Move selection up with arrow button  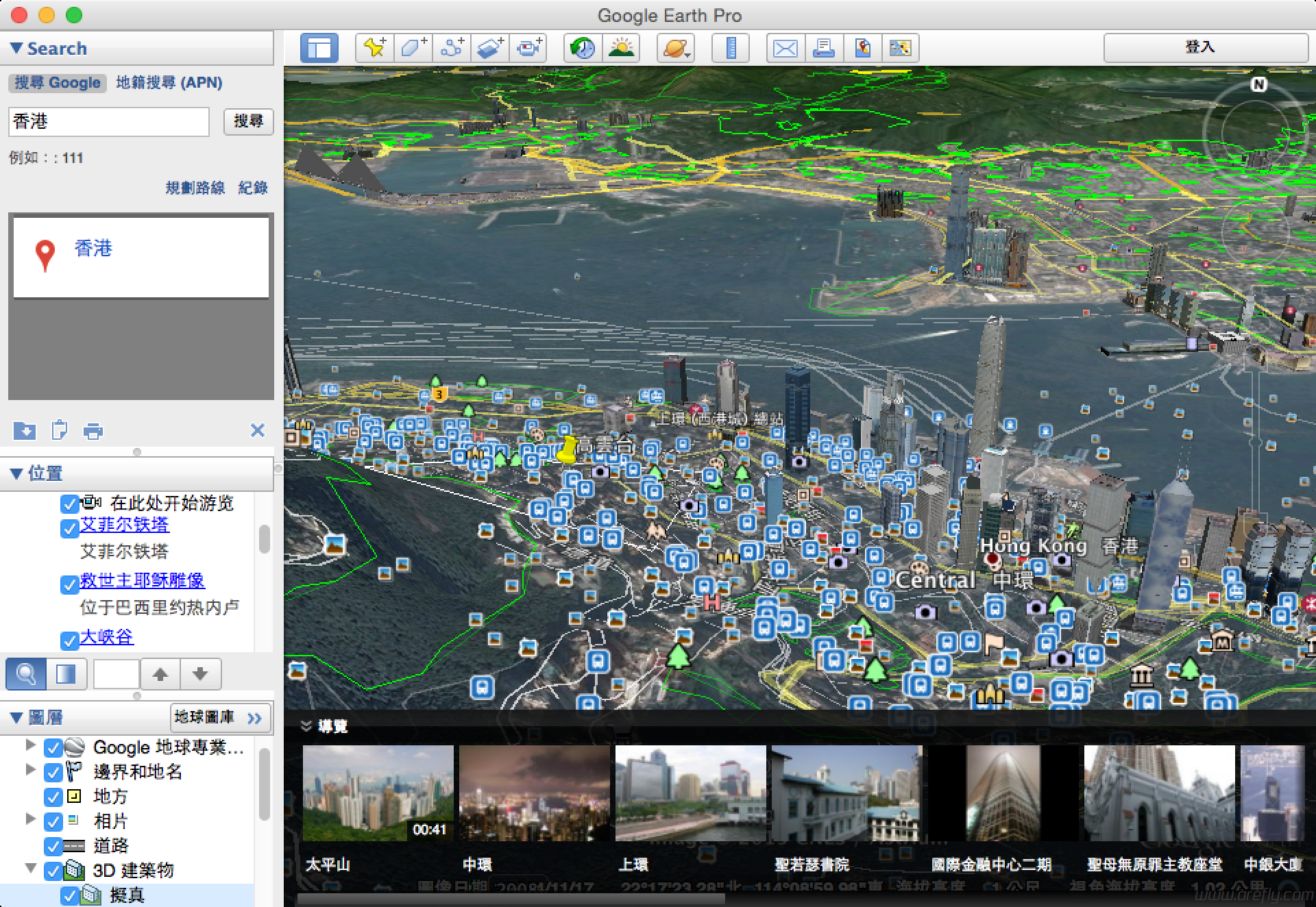(160, 674)
